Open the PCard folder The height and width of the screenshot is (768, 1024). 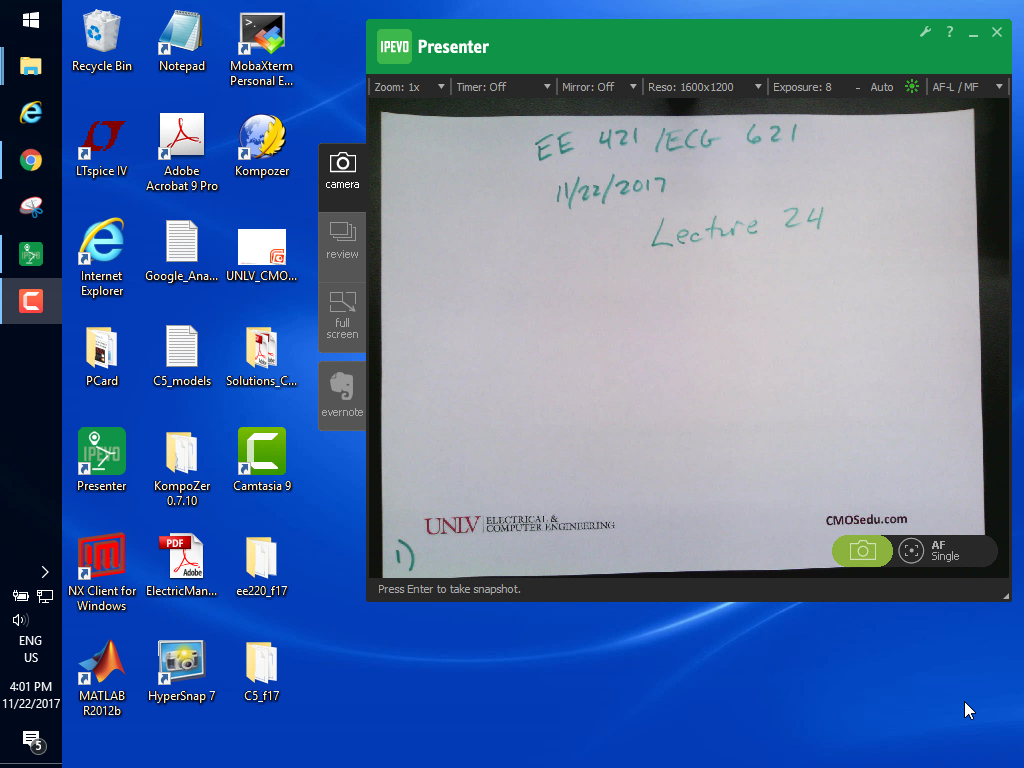tap(101, 356)
